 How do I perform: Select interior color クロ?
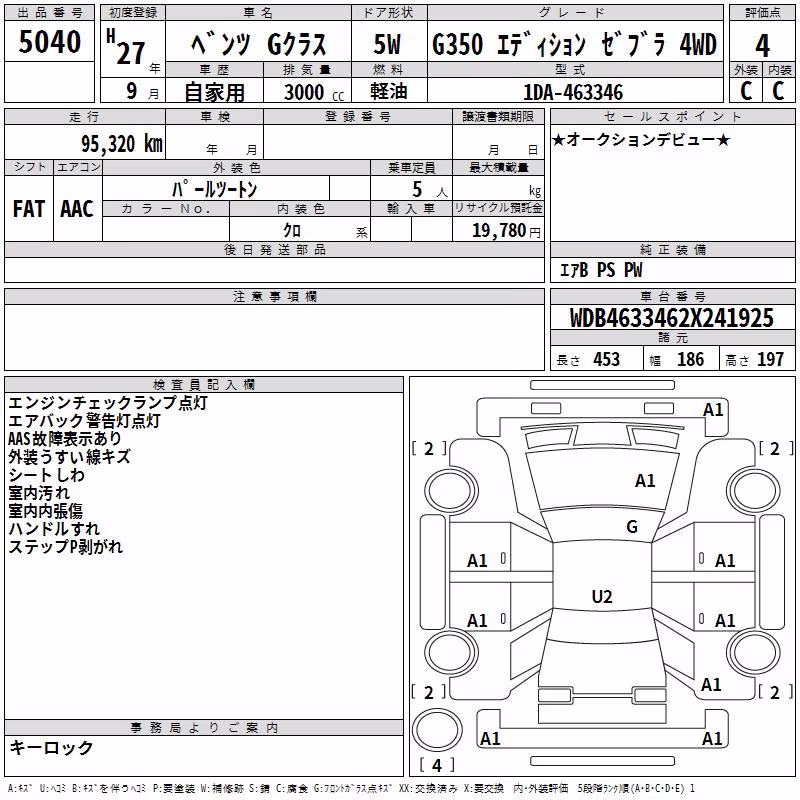(292, 231)
